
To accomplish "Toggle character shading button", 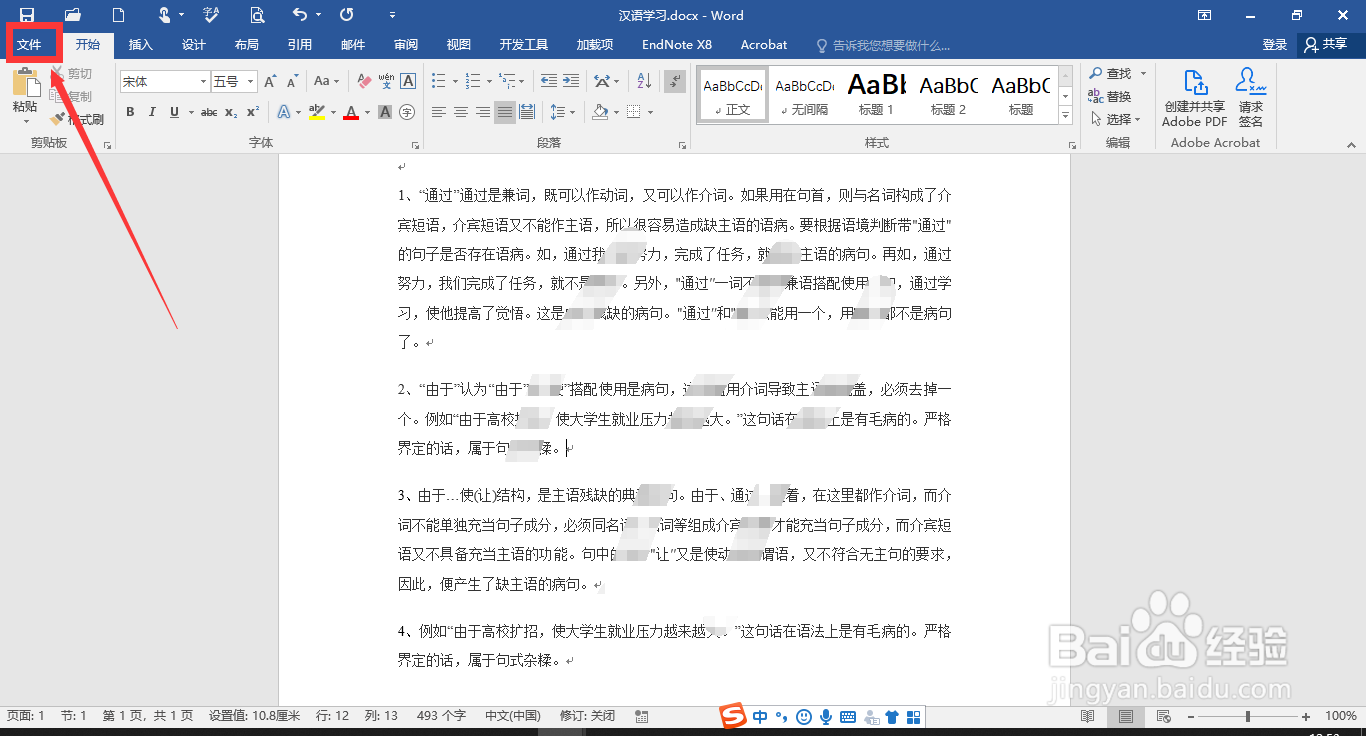I will click(x=385, y=112).
